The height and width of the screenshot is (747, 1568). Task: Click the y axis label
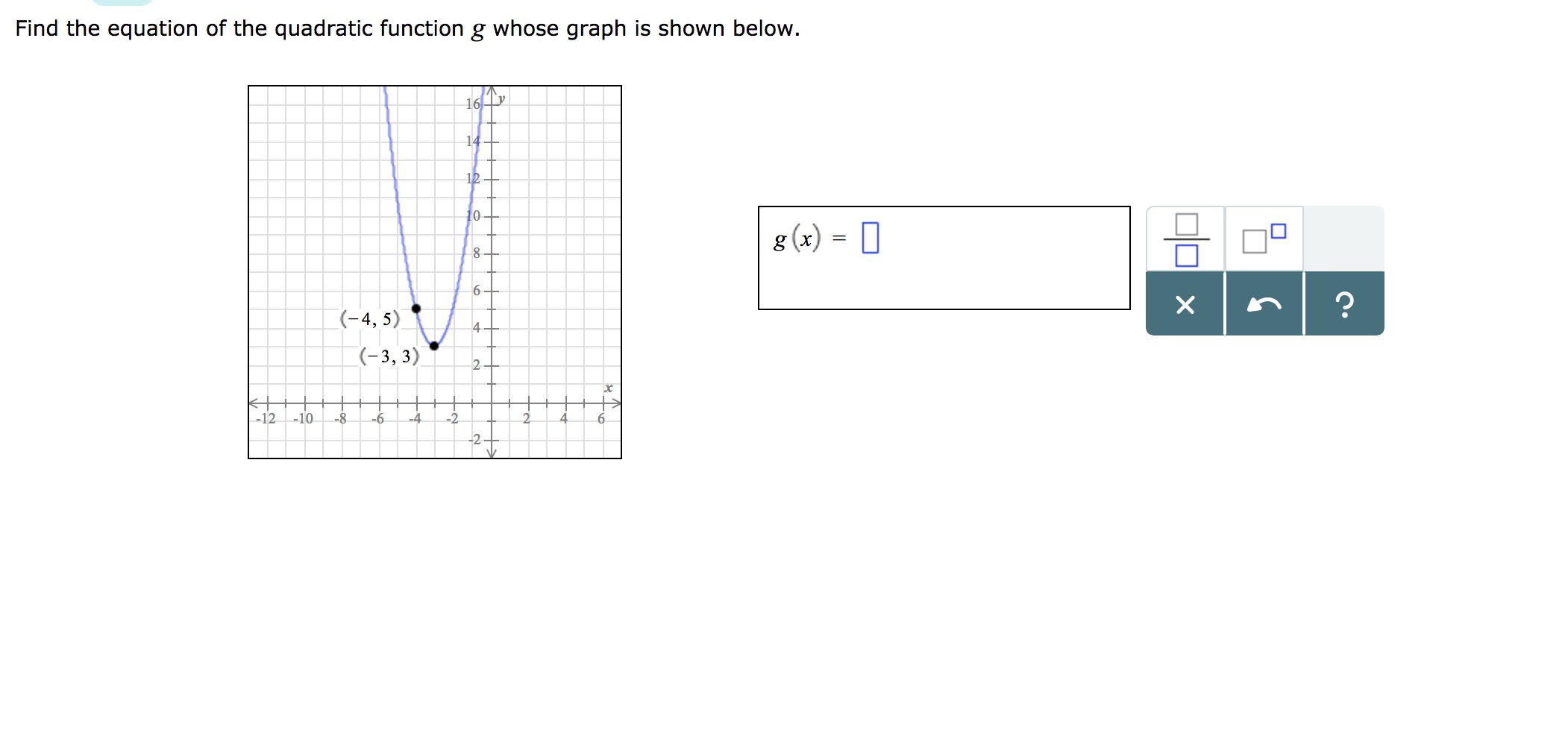click(501, 98)
